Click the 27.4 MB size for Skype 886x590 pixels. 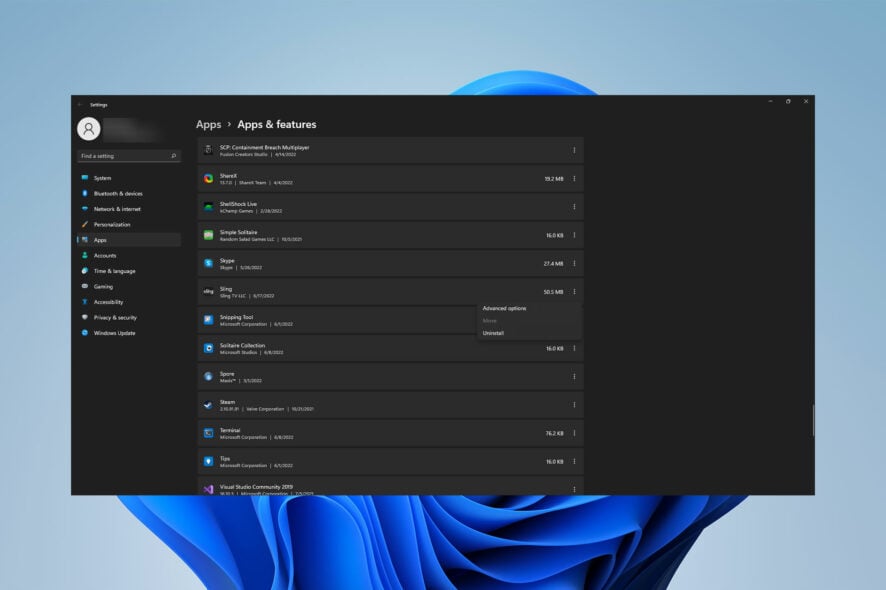click(554, 263)
